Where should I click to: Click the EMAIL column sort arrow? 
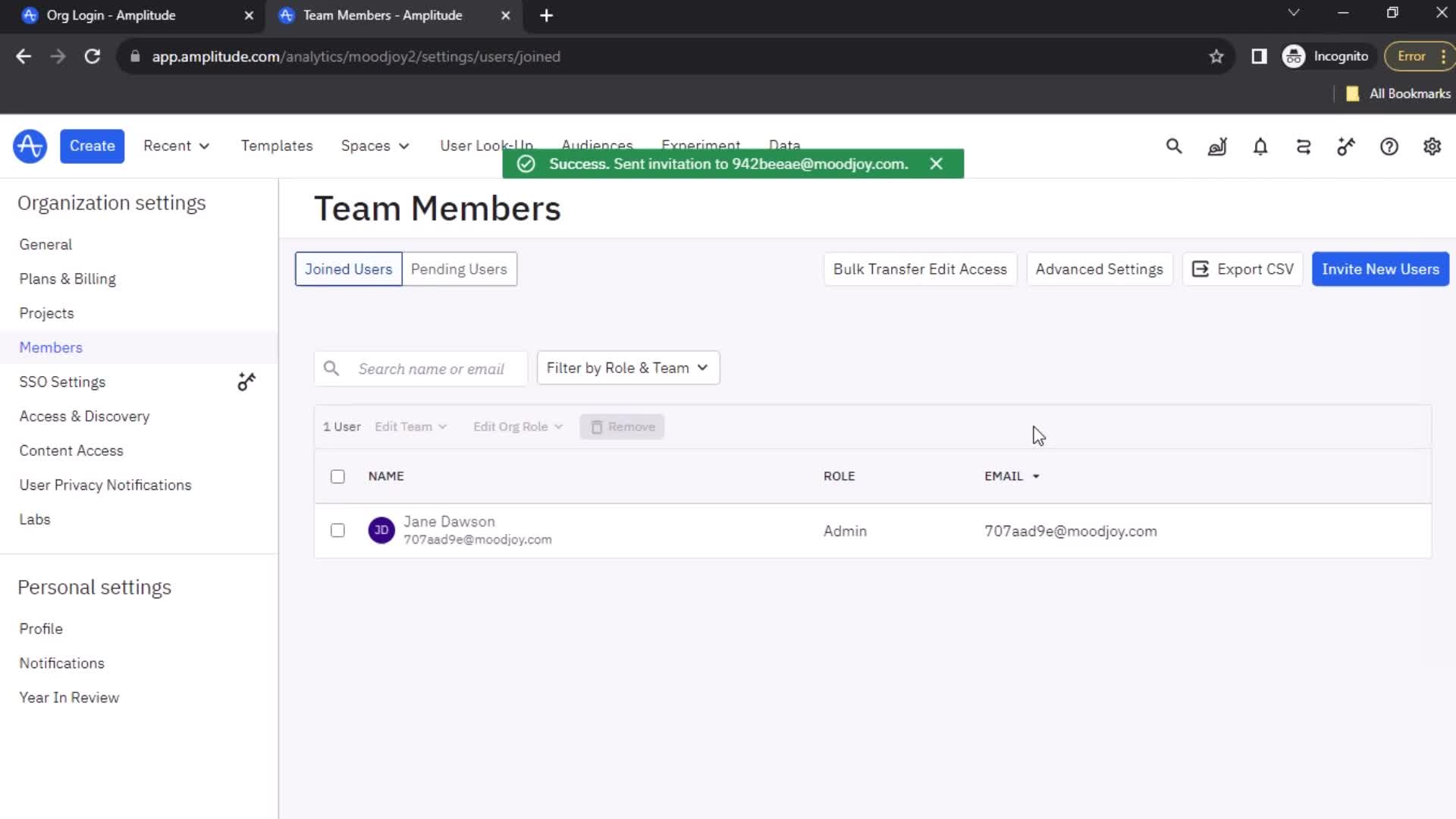1037,476
